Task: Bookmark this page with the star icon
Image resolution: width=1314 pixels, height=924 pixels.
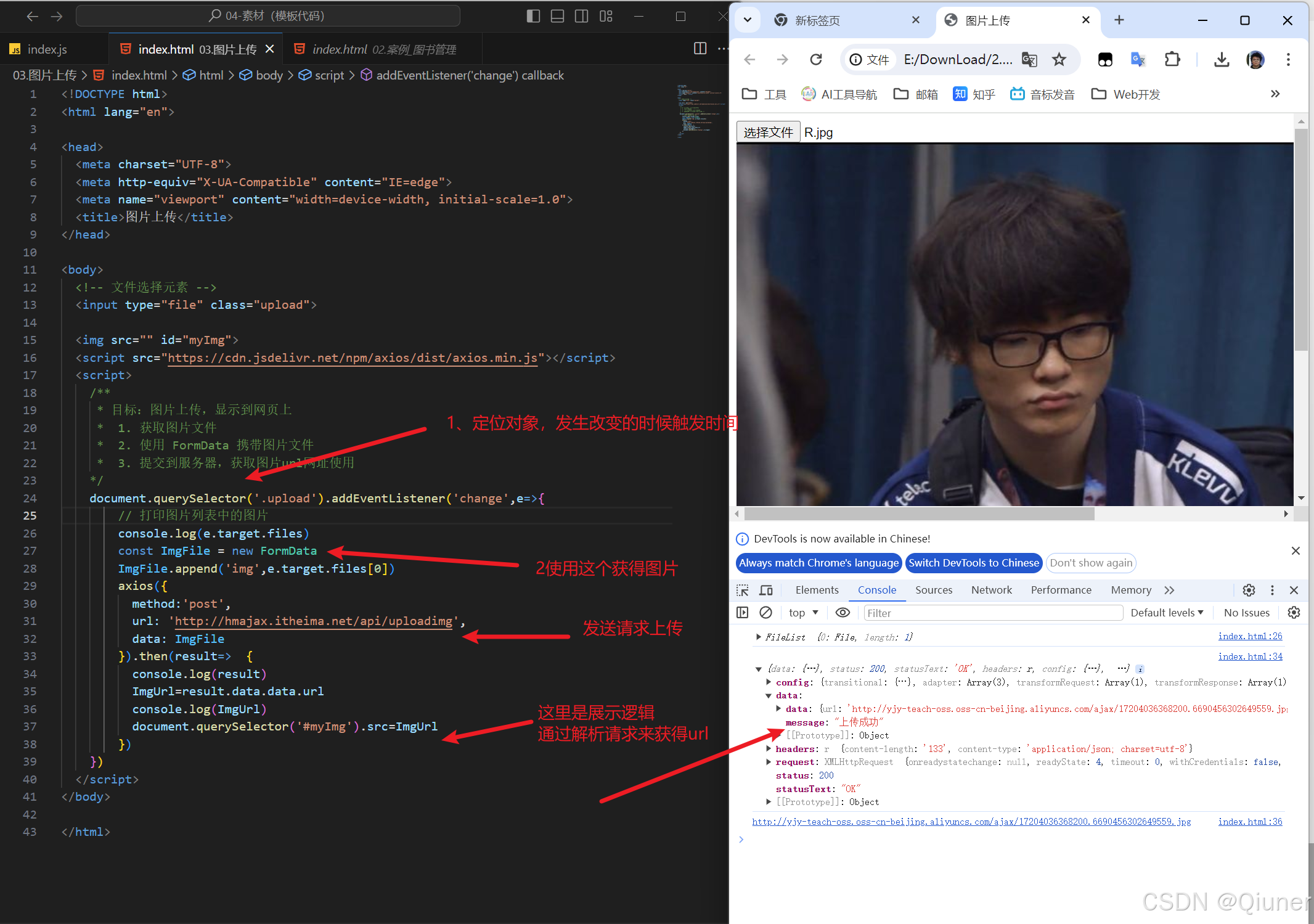Action: 1059,60
